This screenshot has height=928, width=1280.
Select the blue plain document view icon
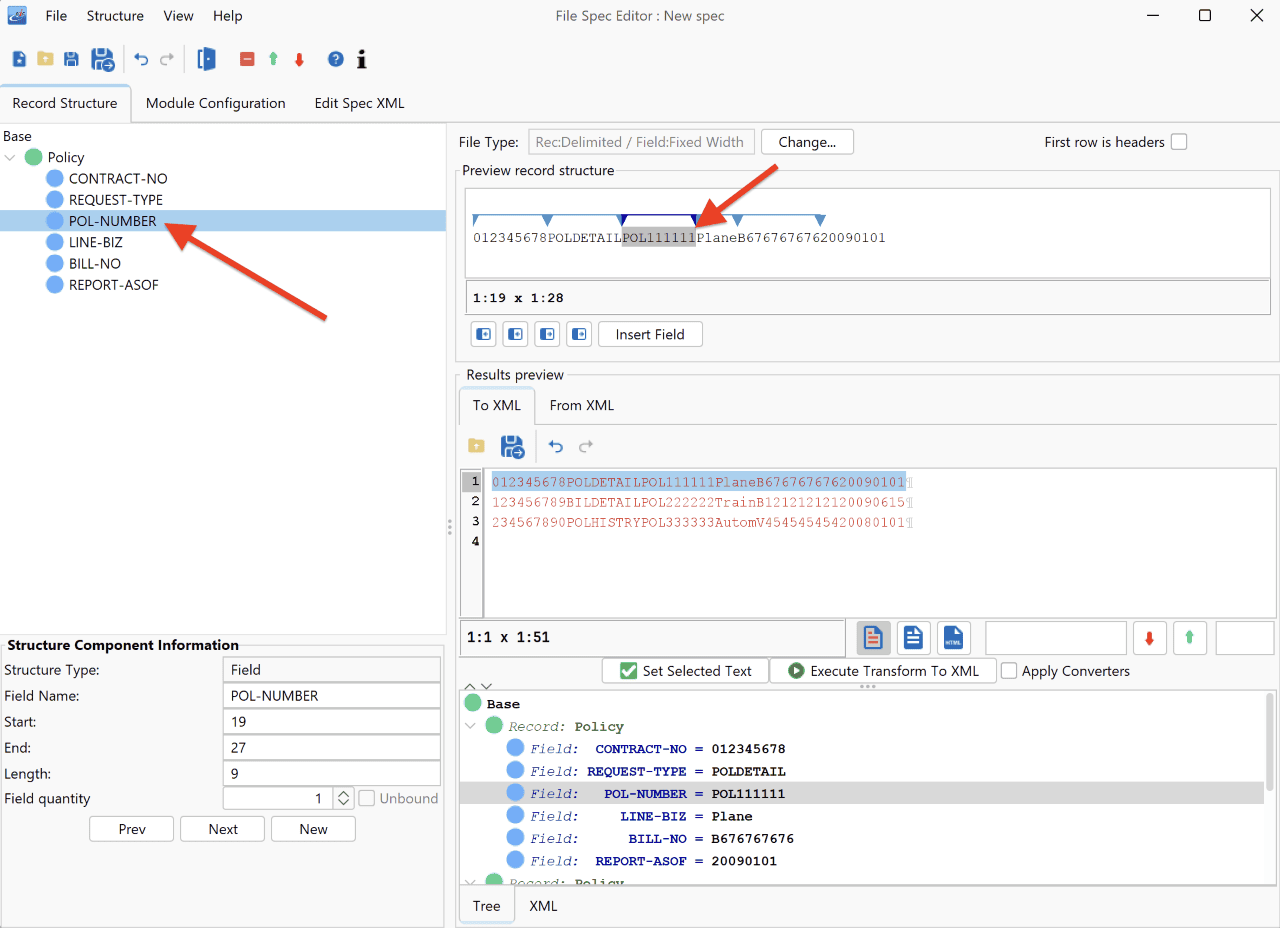913,637
